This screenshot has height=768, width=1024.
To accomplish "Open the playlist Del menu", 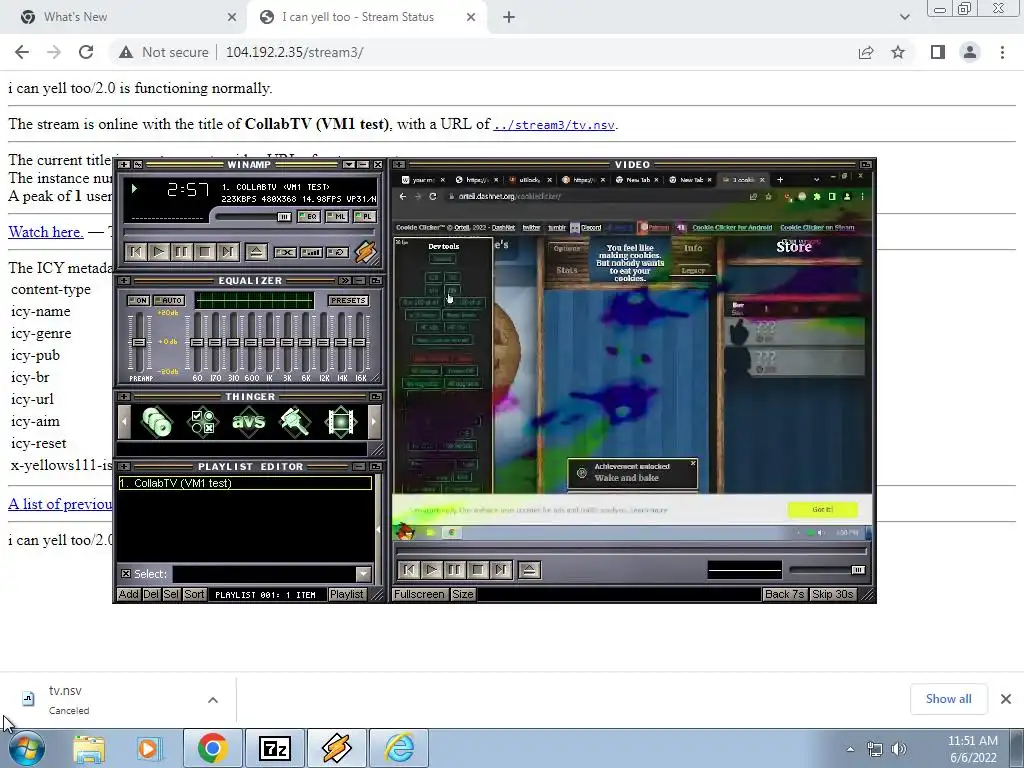I will tap(151, 594).
